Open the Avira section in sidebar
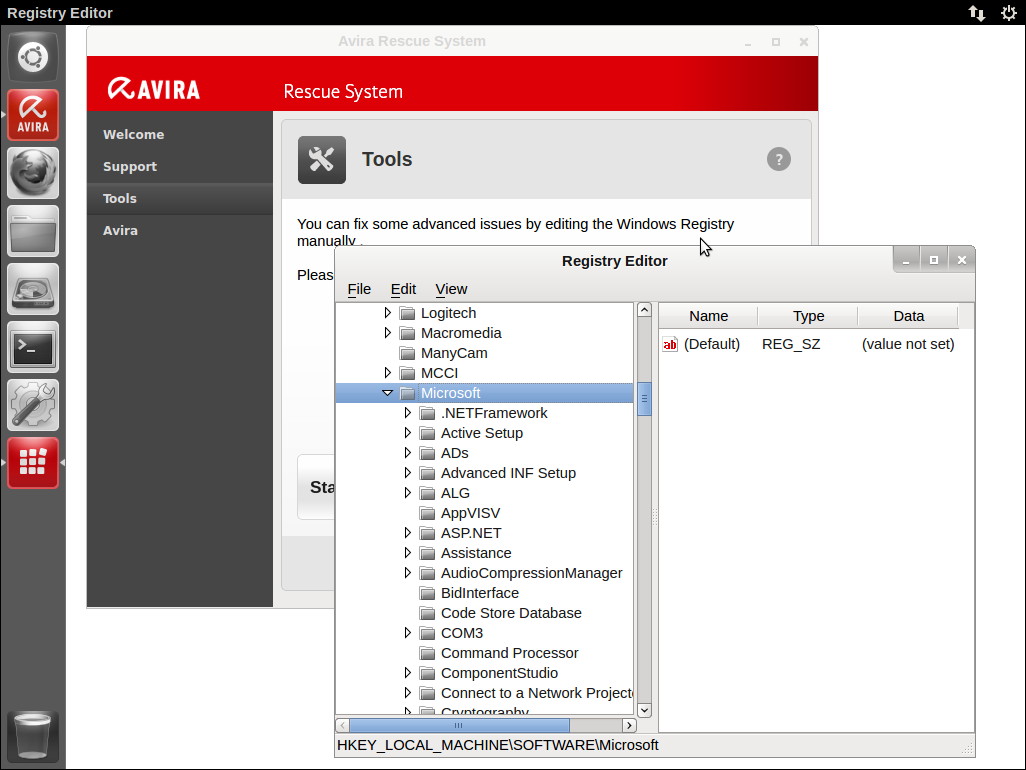1026x770 pixels. [x=120, y=231]
